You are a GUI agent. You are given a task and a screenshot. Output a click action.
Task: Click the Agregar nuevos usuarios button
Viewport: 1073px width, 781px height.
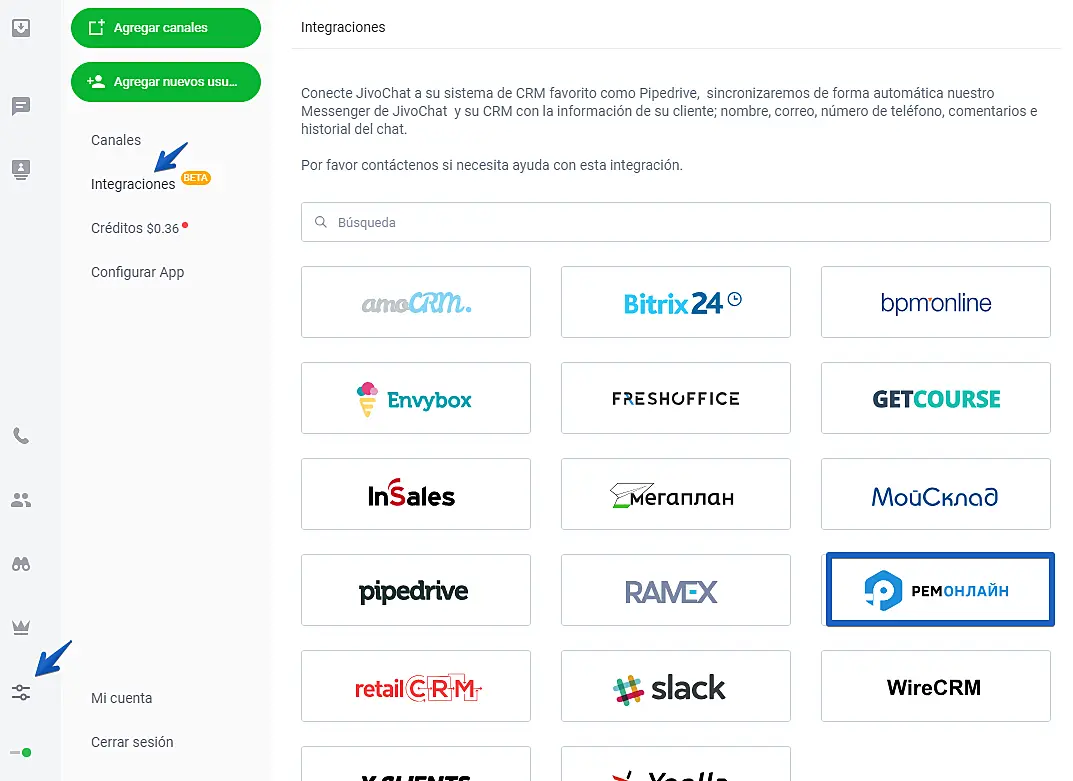click(x=166, y=82)
